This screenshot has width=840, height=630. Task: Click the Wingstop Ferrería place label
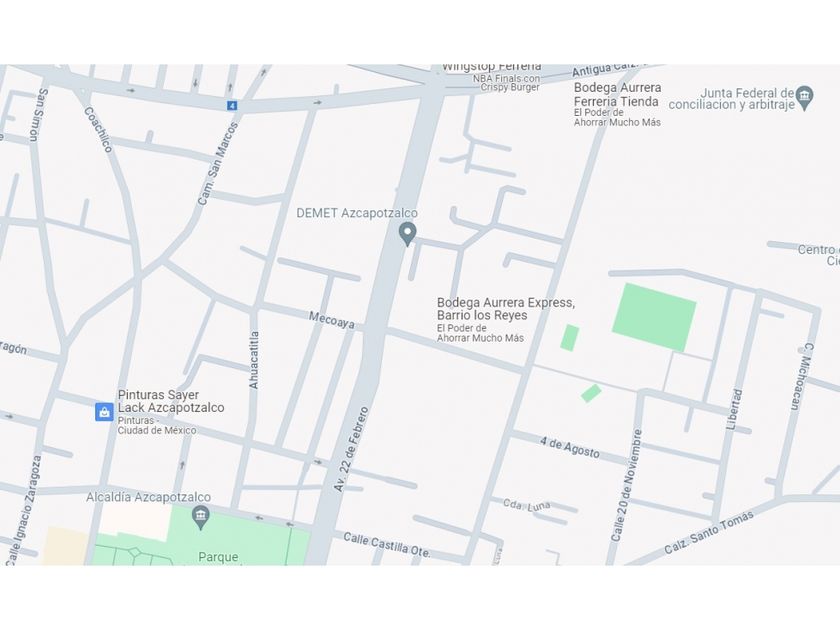[491, 67]
